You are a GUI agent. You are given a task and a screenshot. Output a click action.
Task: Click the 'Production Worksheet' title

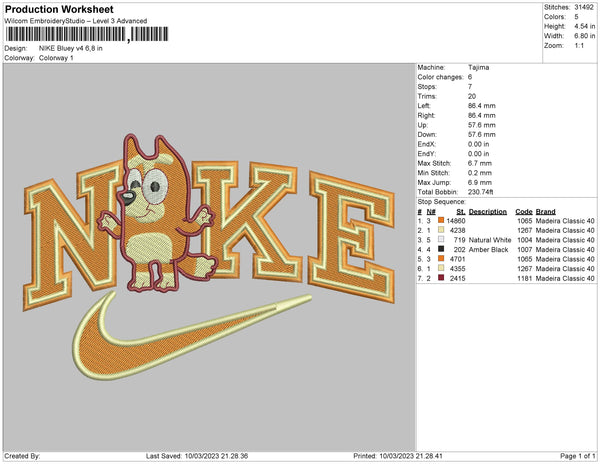tap(59, 9)
